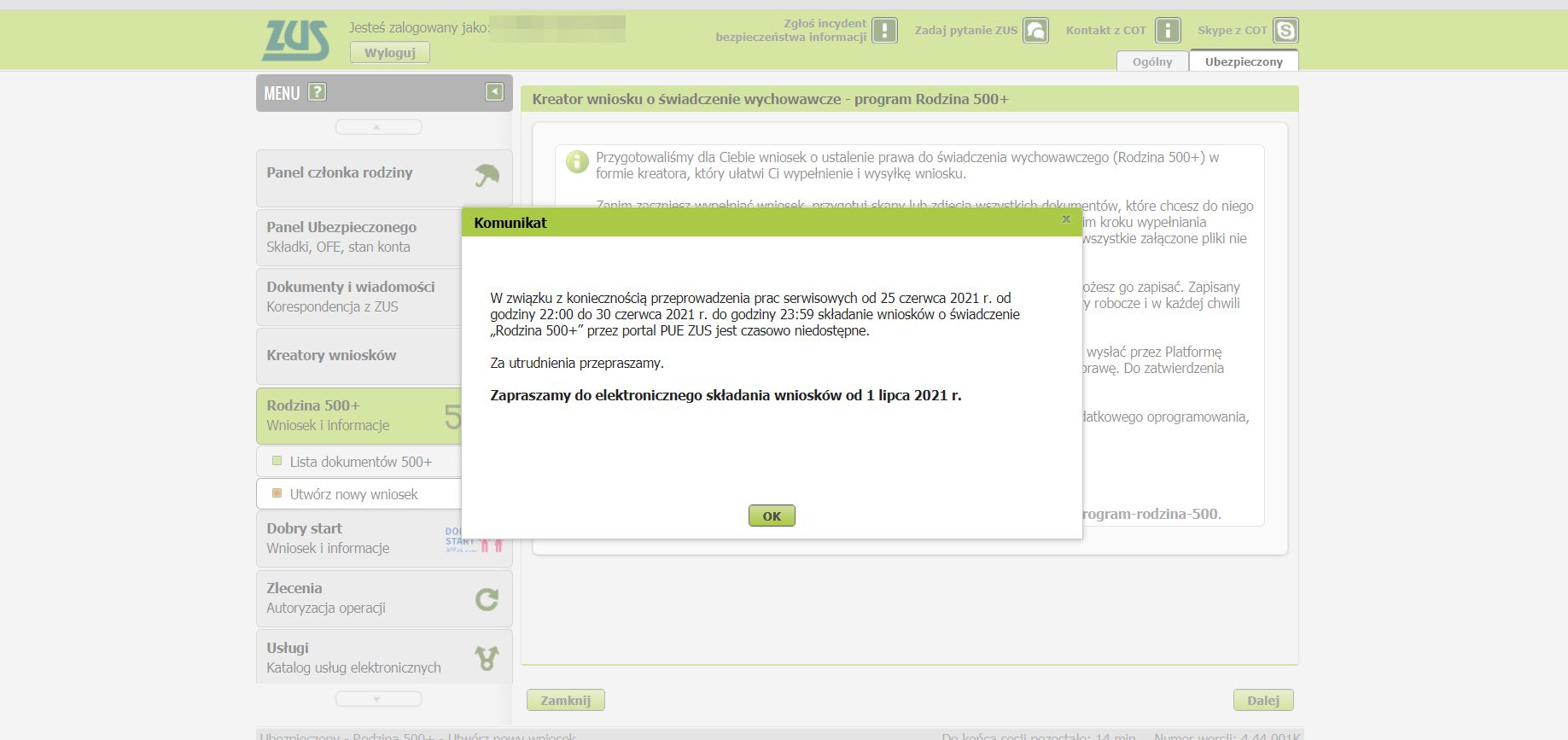Image resolution: width=1568 pixels, height=740 pixels.
Task: Click the Wyloguj button
Action: click(x=390, y=53)
